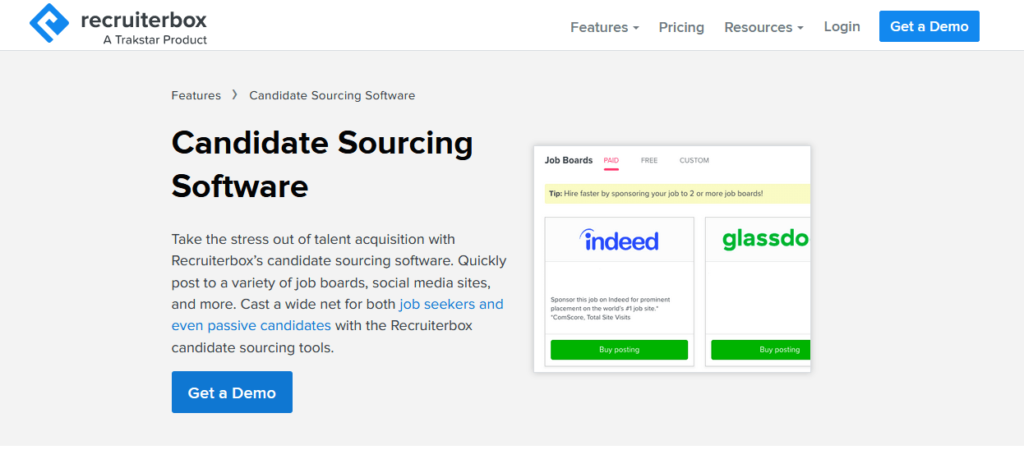Click the Indeed logo in job boards
Image resolution: width=1024 pixels, height=450 pixels.
tap(619, 240)
